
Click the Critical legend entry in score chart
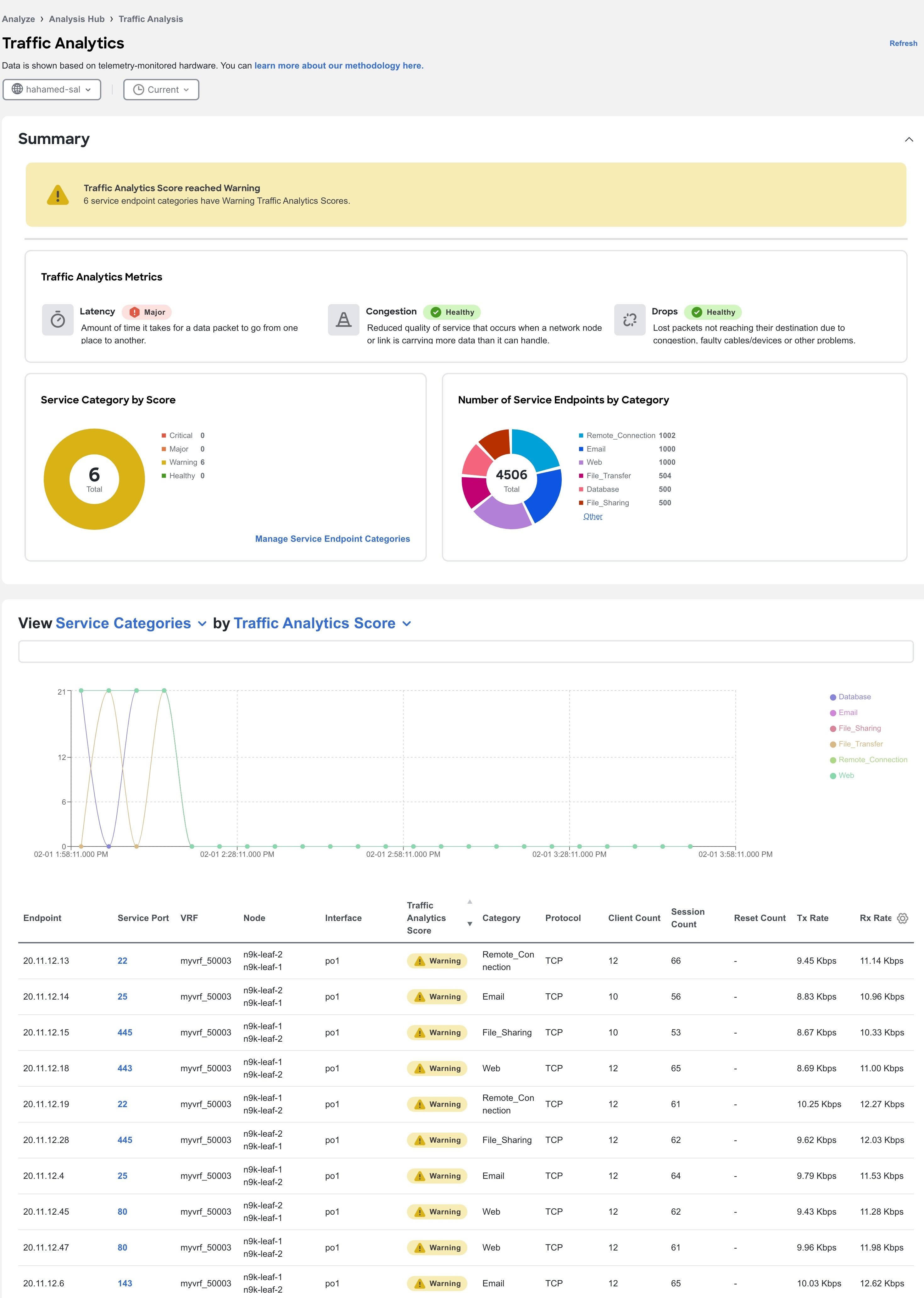pyautogui.click(x=183, y=436)
